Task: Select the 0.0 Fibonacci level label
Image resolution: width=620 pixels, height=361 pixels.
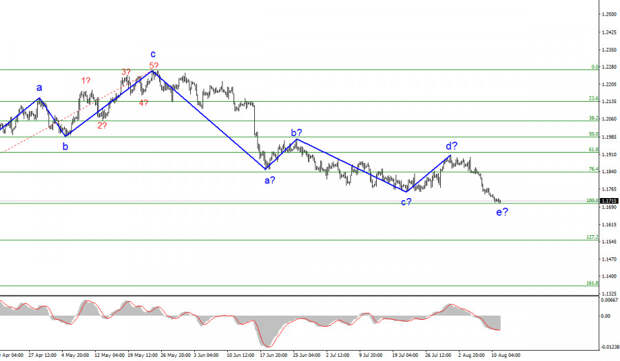Action: [x=595, y=67]
